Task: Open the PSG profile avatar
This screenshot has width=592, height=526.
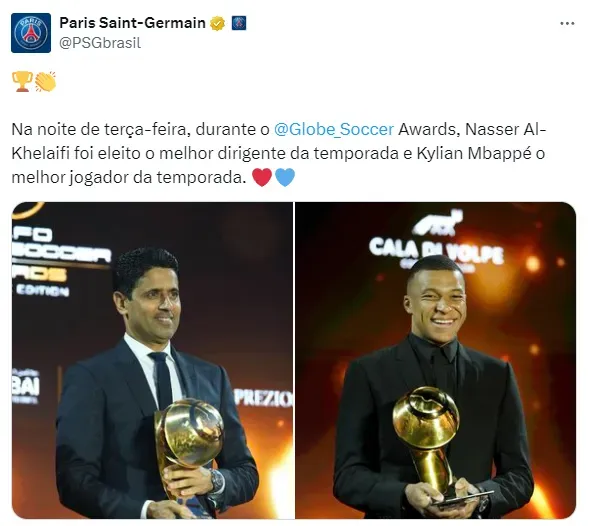Action: coord(31,33)
